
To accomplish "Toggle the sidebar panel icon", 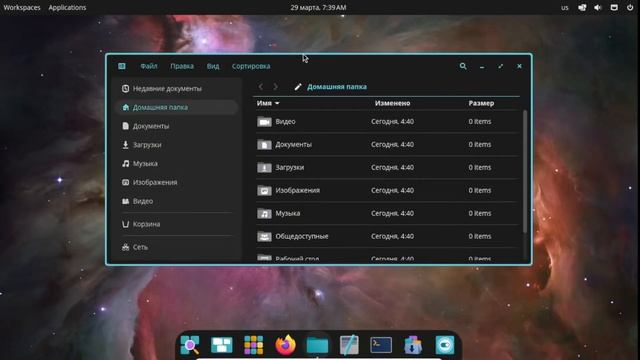I will 122,66.
